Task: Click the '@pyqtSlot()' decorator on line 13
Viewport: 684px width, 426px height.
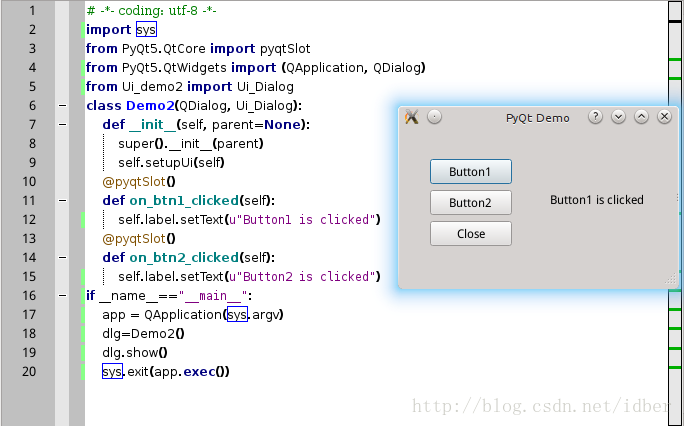Action: point(139,239)
